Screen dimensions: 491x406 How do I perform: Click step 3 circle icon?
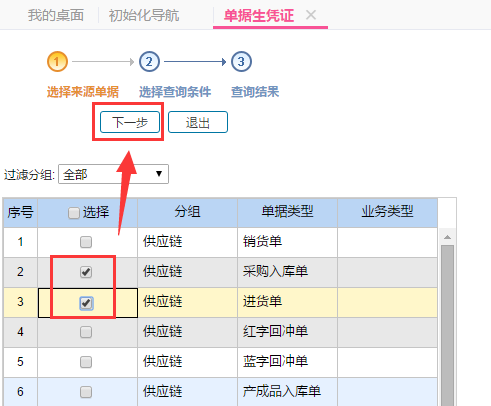click(241, 62)
